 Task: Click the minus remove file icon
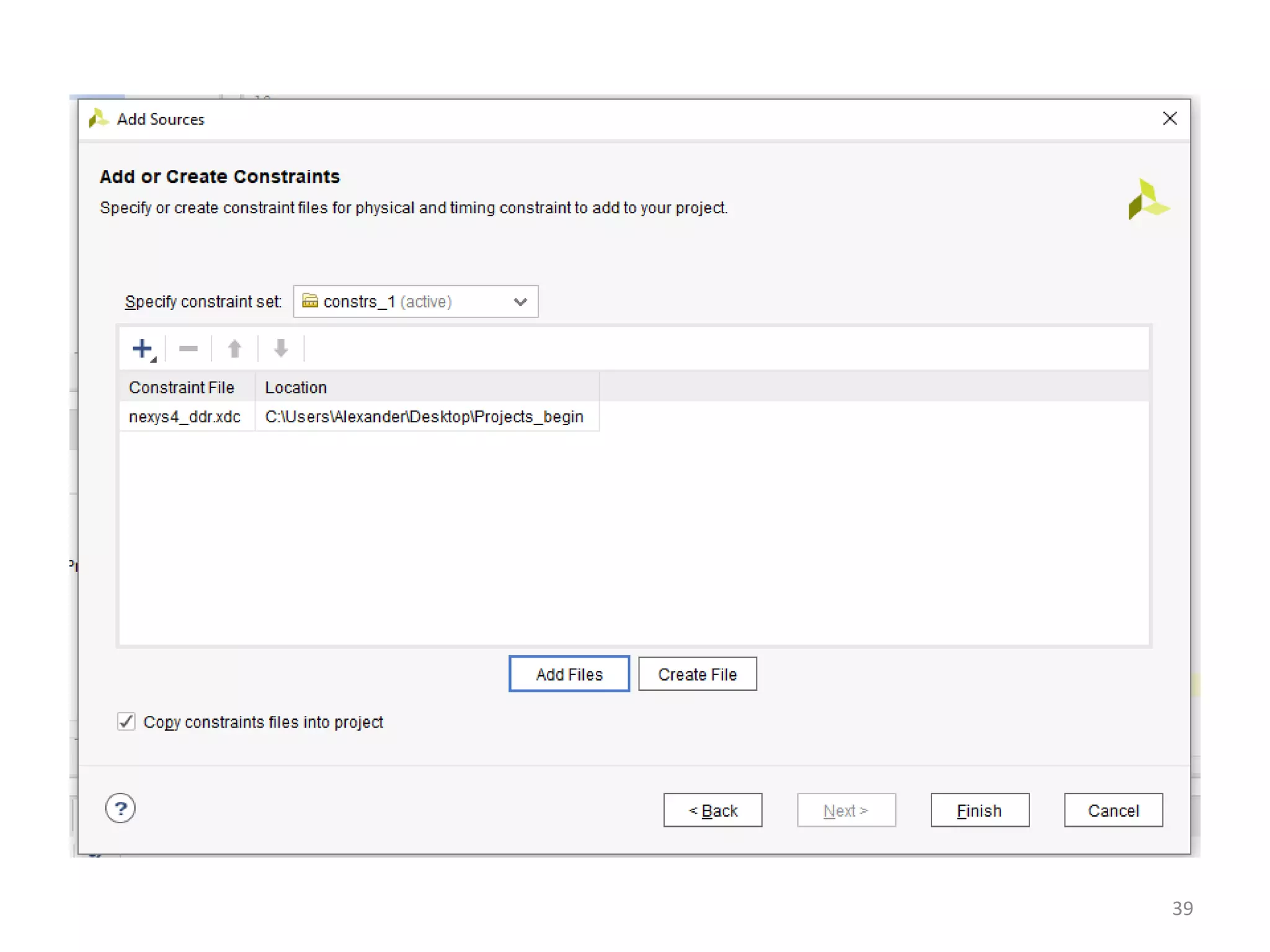(x=188, y=349)
